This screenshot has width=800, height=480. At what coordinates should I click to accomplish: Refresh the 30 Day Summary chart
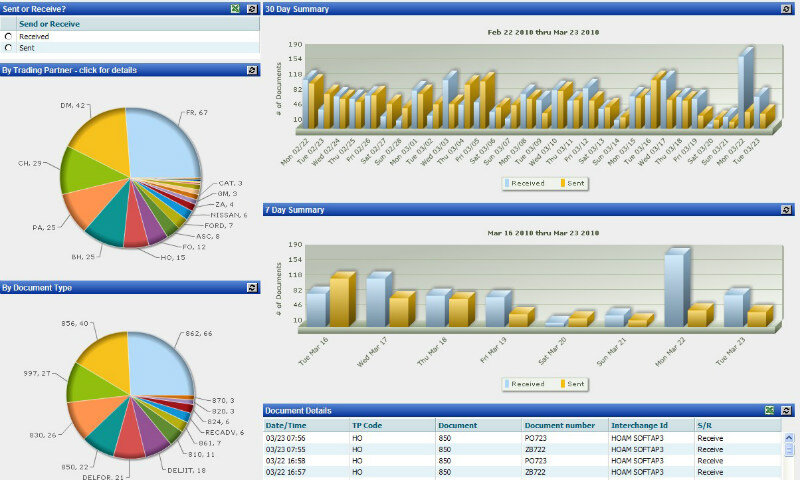pyautogui.click(x=786, y=8)
